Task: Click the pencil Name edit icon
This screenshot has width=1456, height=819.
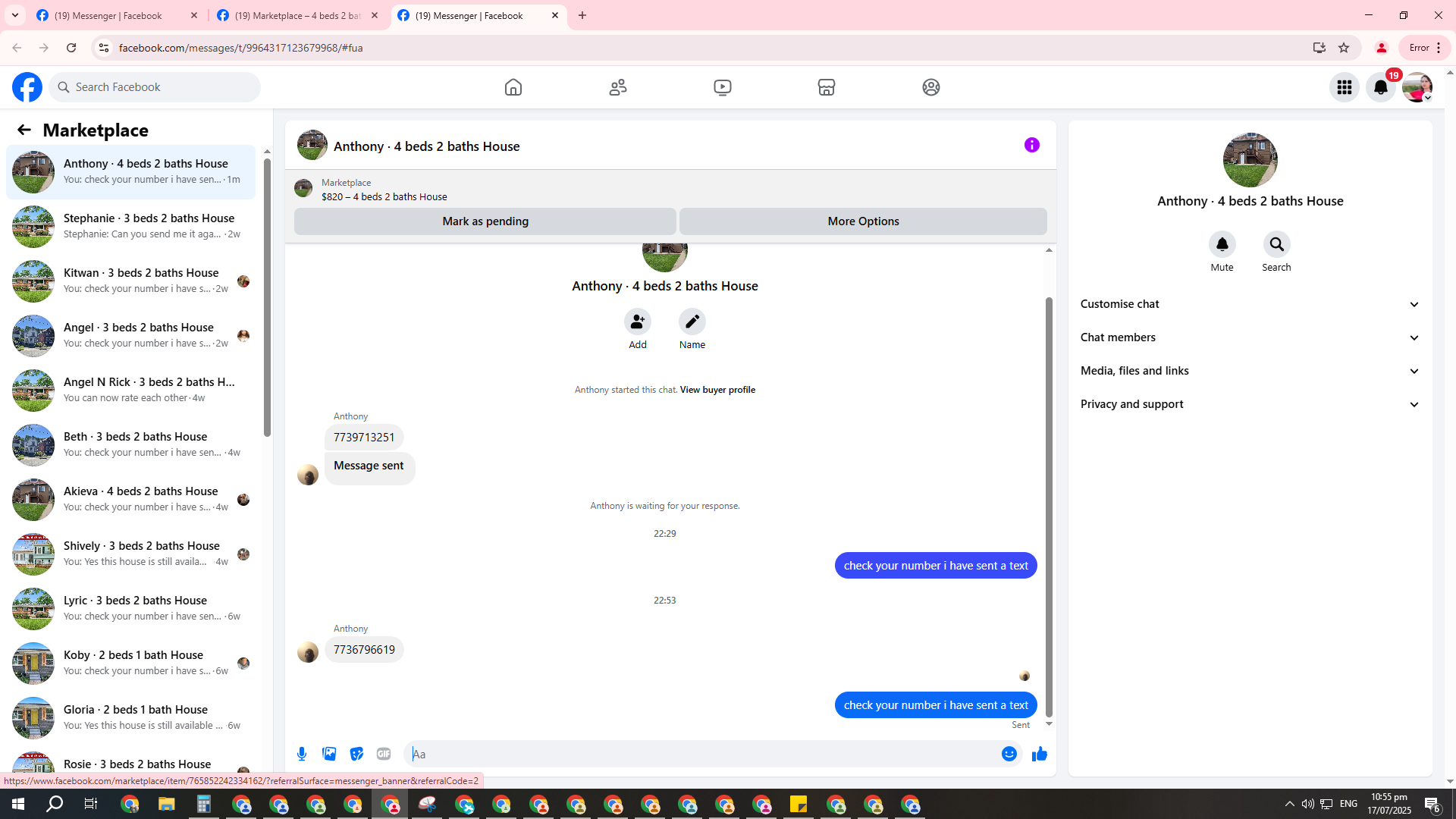Action: (x=692, y=322)
